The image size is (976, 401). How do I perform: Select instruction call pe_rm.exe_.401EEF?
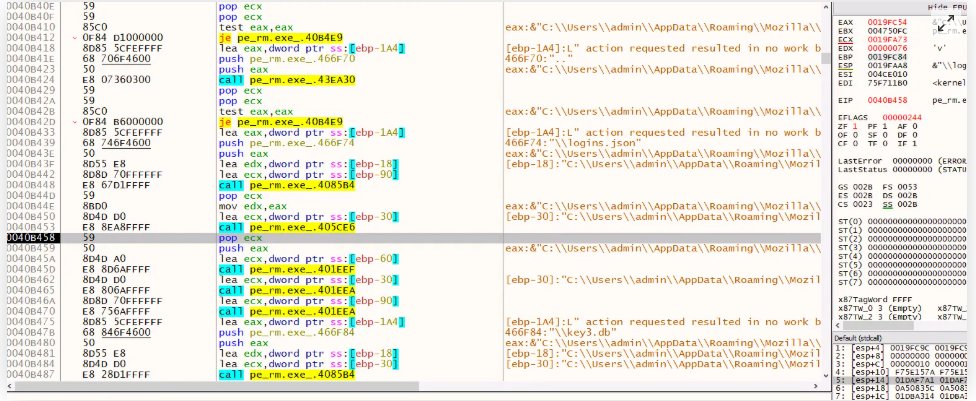(x=287, y=269)
